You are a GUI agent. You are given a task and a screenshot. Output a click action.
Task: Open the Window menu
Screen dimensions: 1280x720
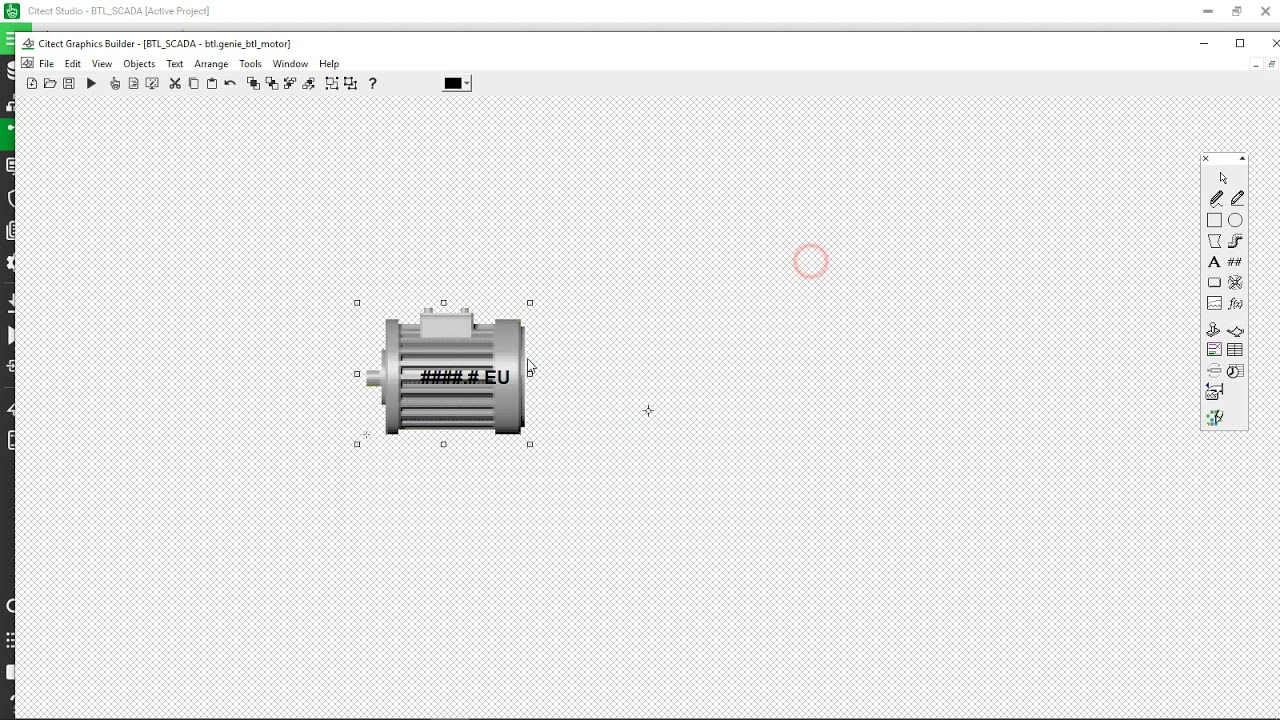pos(290,64)
